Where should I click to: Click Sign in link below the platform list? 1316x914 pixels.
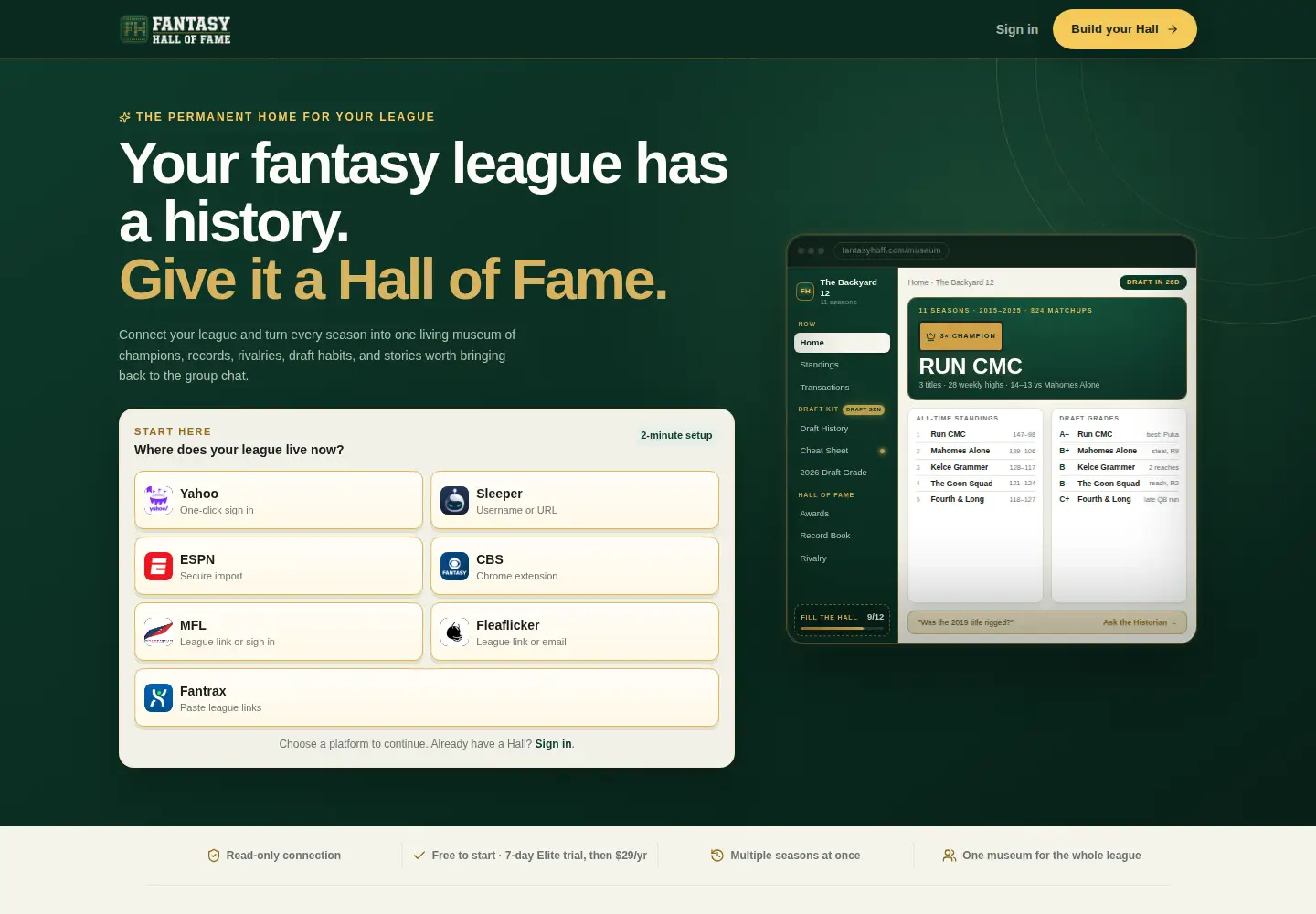(553, 744)
